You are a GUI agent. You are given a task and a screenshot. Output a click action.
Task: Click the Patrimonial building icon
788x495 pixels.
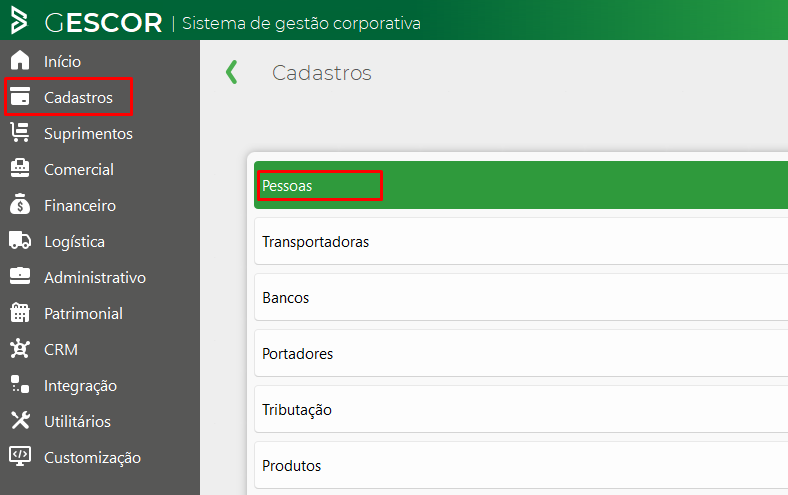[x=20, y=313]
